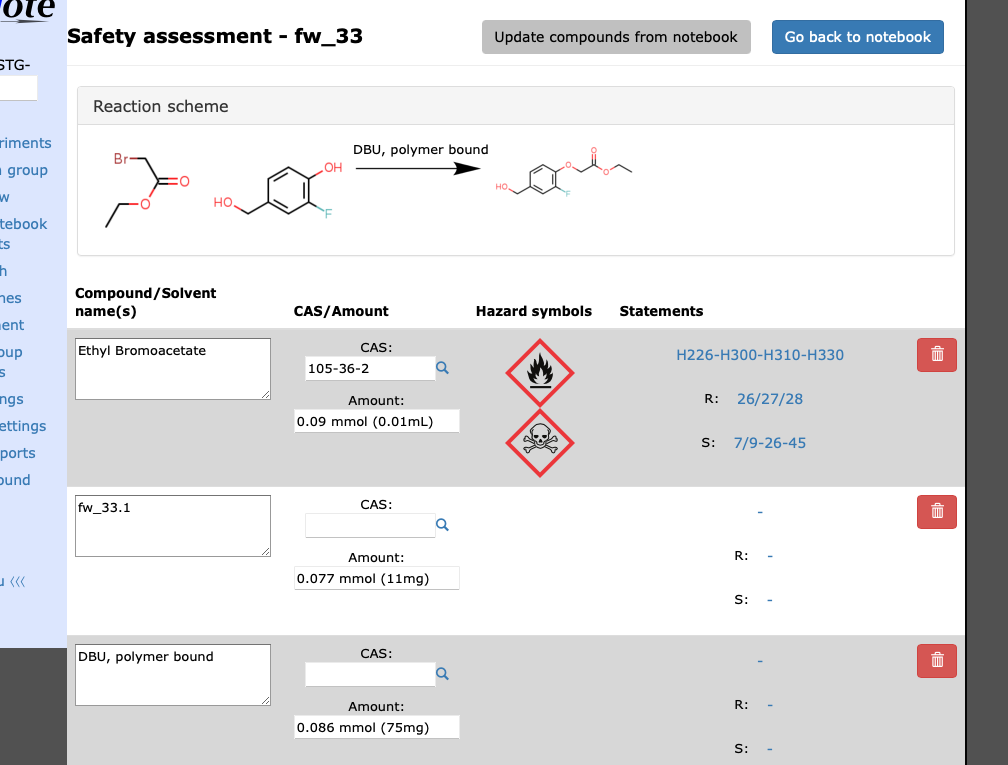Click the 0.09 mmol amount field
The image size is (1008, 765).
[377, 422]
